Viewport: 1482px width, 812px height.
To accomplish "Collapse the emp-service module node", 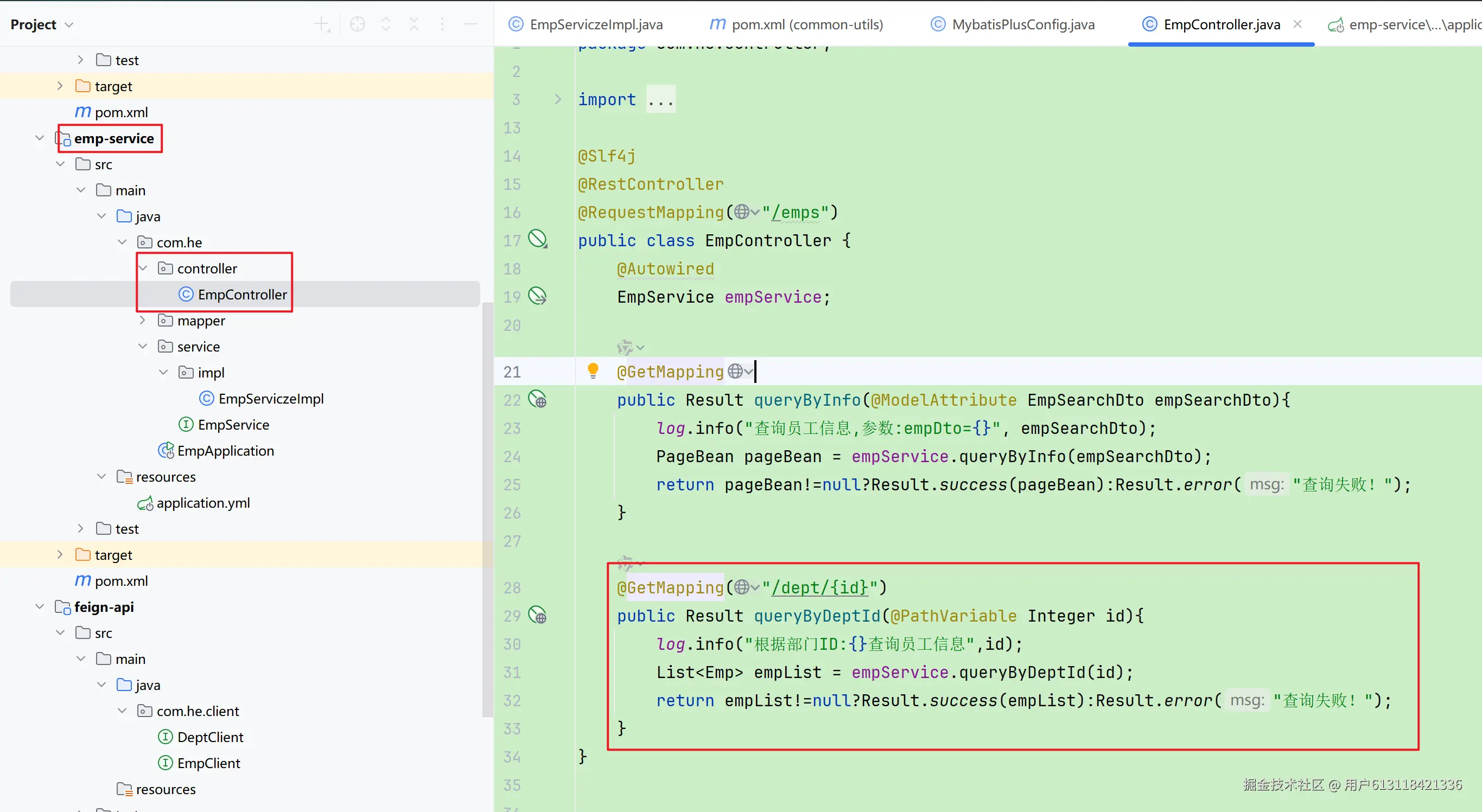I will (x=40, y=138).
